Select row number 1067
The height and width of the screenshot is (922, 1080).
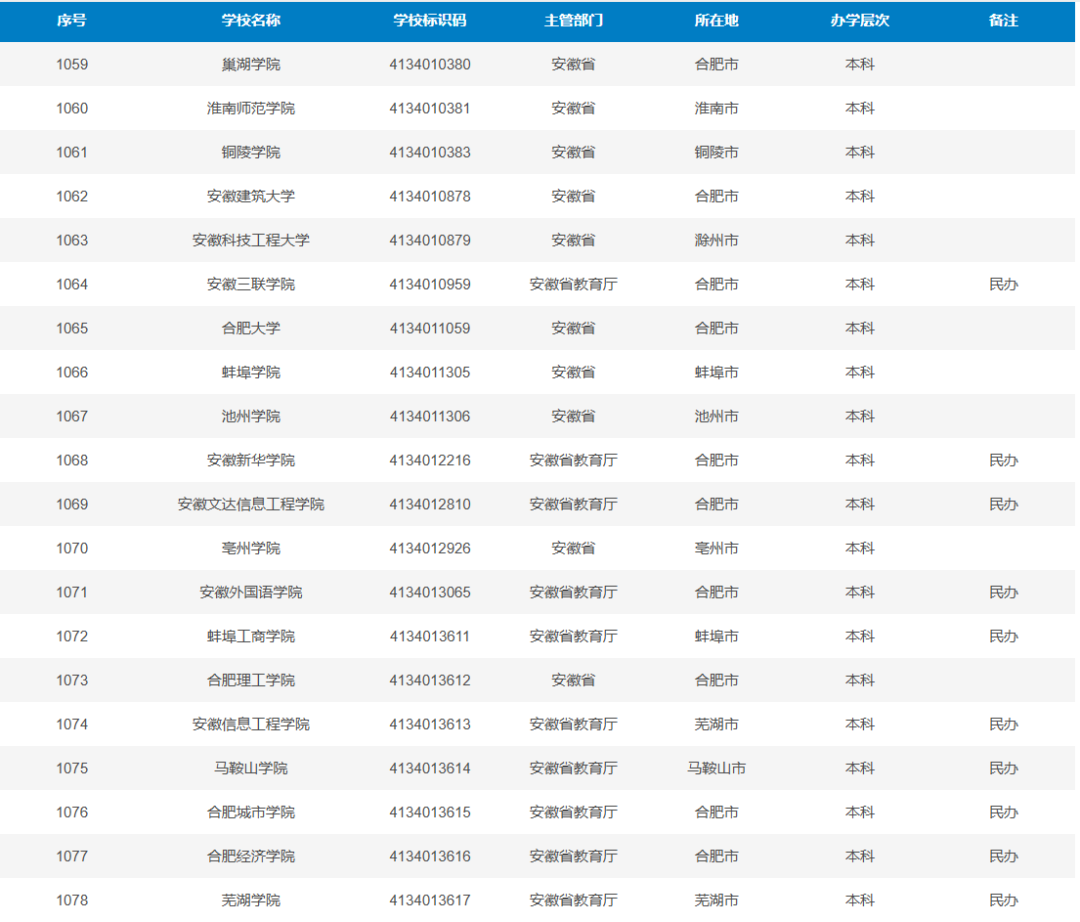pos(72,417)
